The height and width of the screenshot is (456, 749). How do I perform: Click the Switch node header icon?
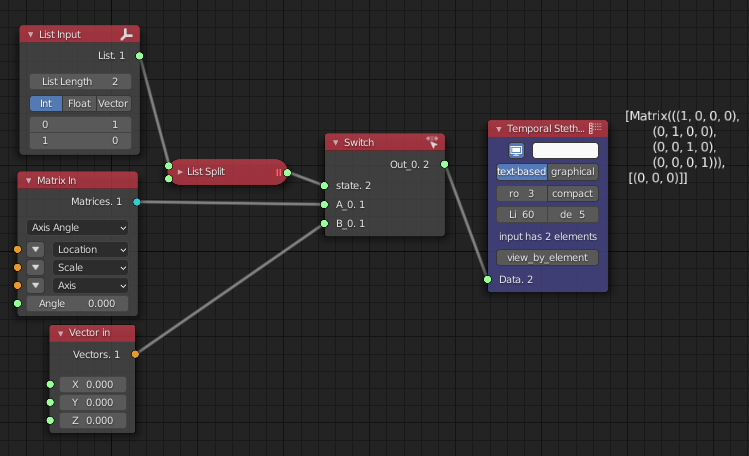tap(432, 142)
